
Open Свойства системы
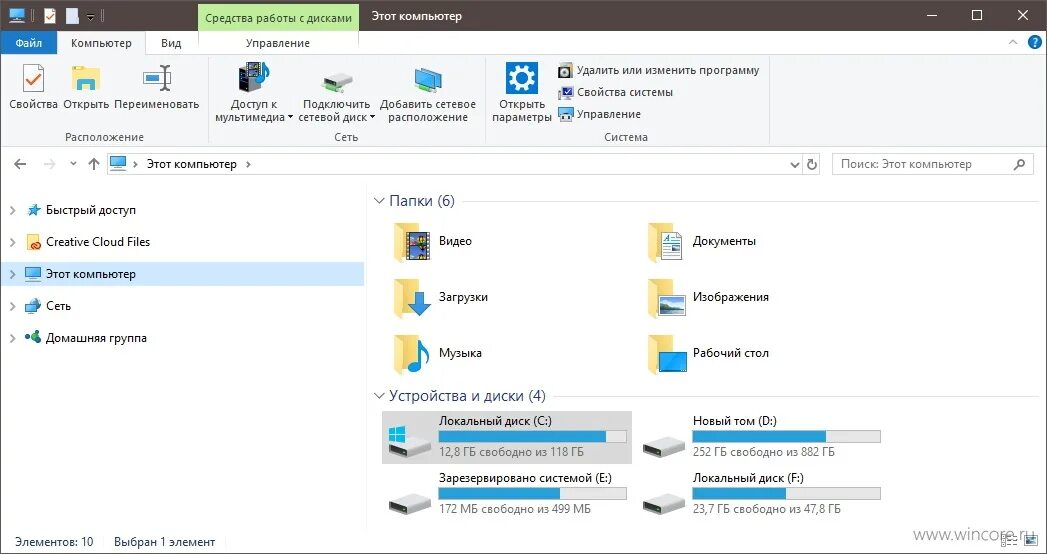coord(616,92)
